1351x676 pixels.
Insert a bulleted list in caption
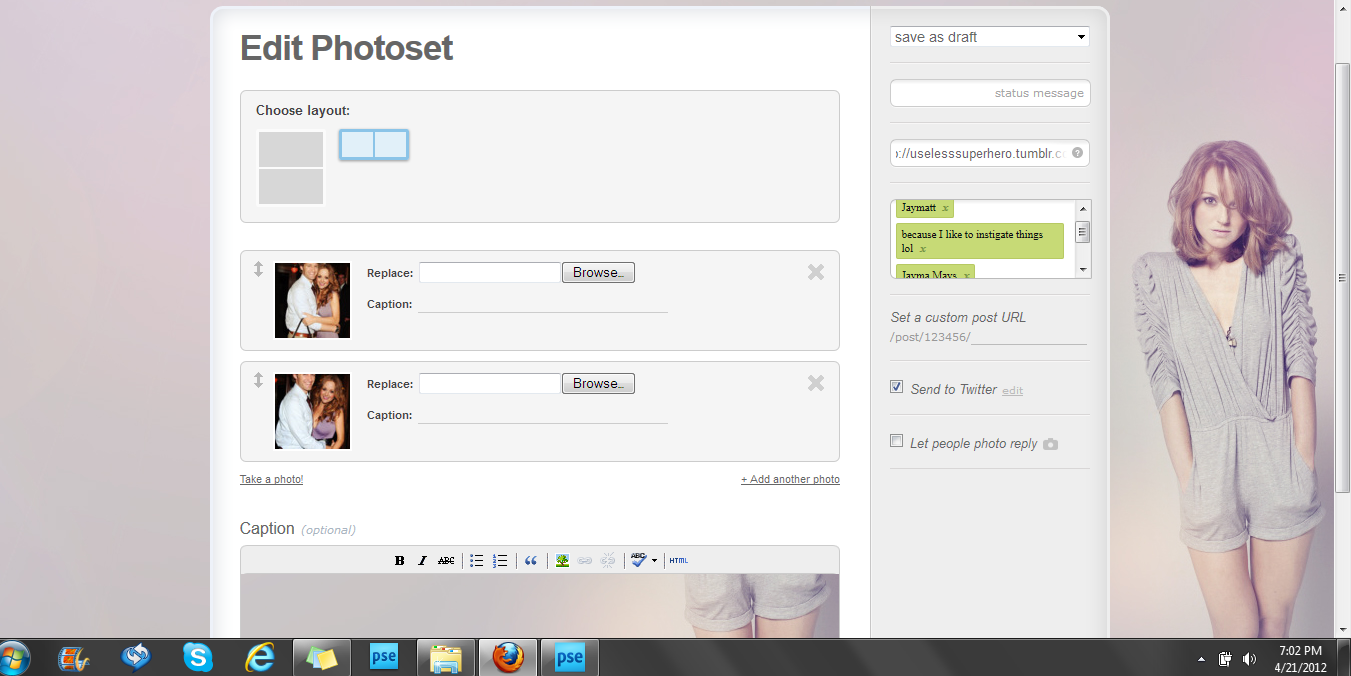pos(477,561)
